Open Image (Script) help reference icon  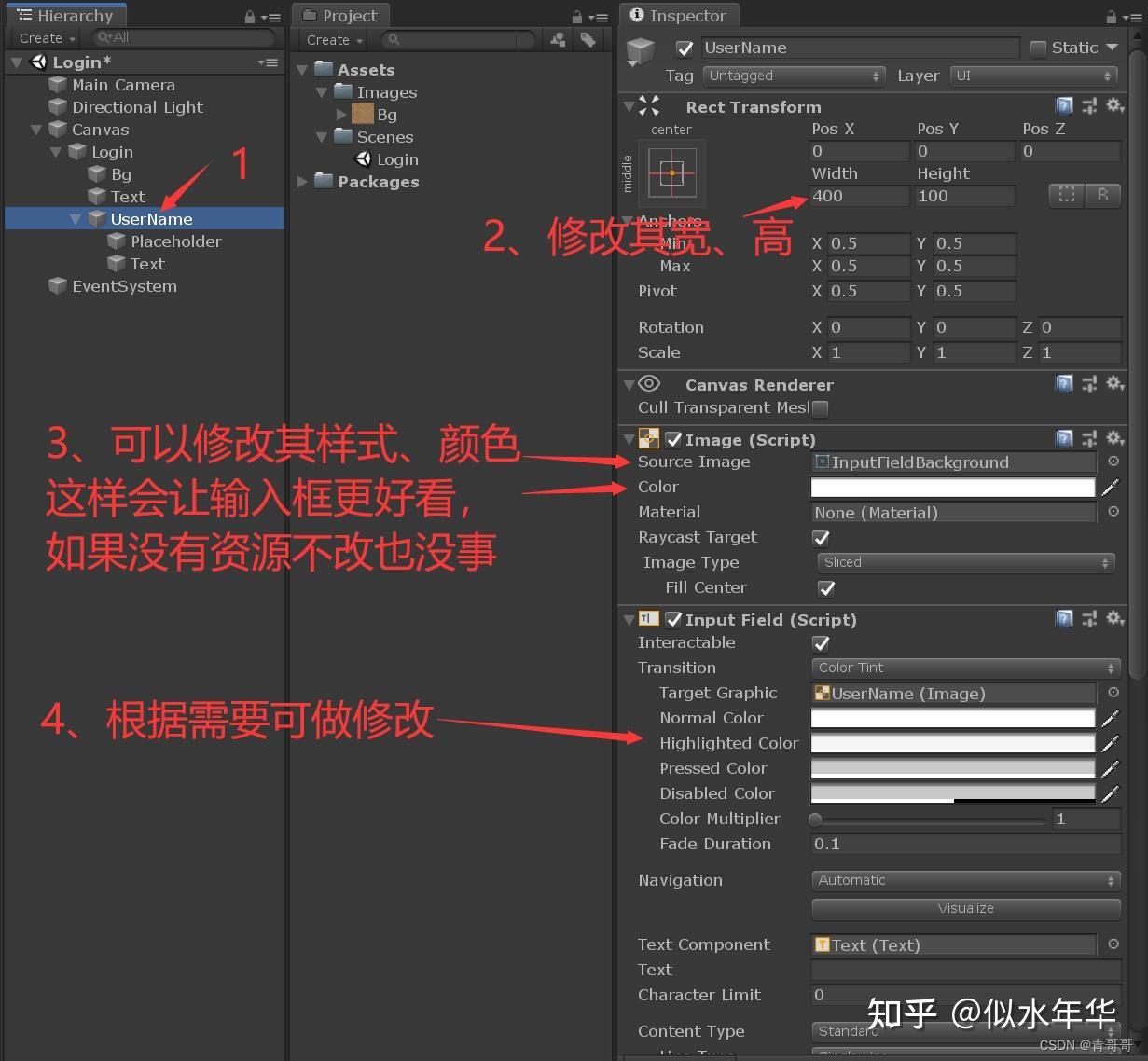click(1064, 438)
